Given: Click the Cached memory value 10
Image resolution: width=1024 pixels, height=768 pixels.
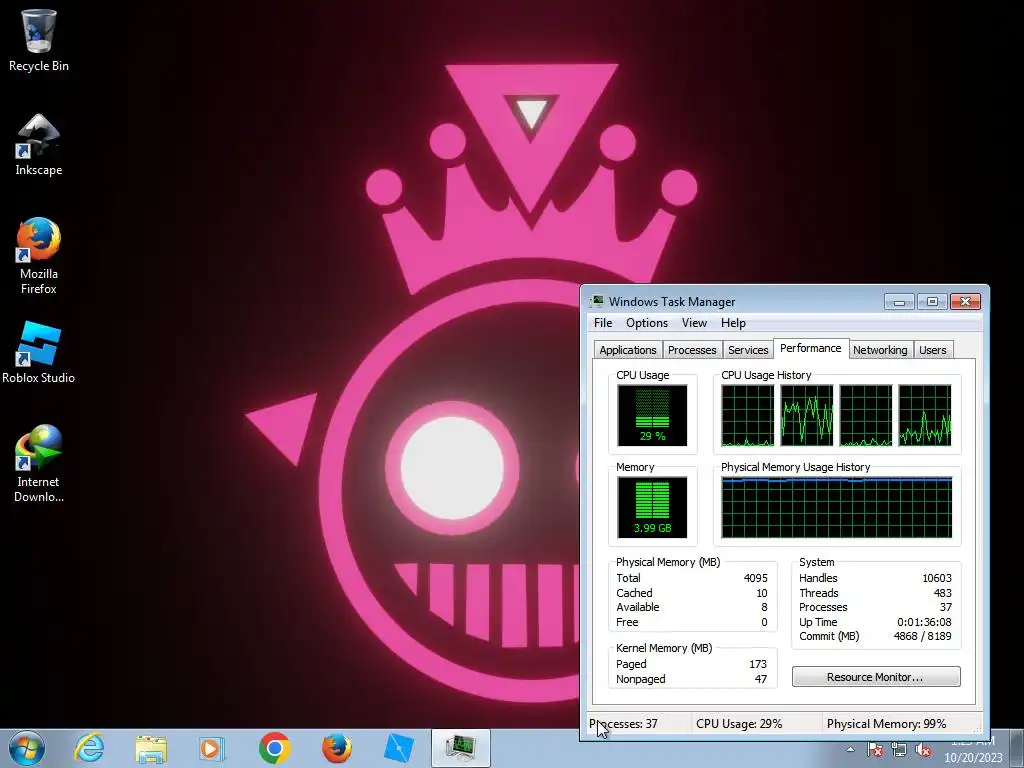Looking at the screenshot, I should (761, 593).
